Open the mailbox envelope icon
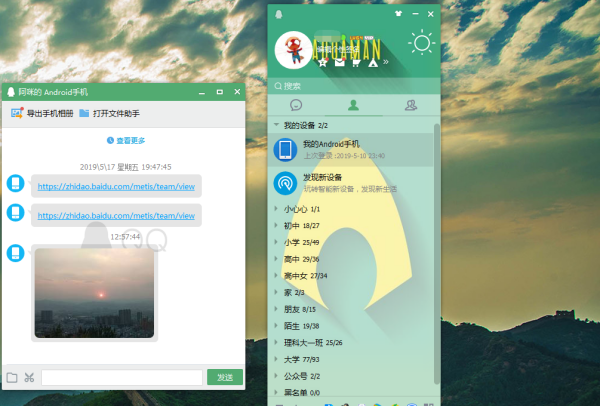 pyautogui.click(x=340, y=63)
